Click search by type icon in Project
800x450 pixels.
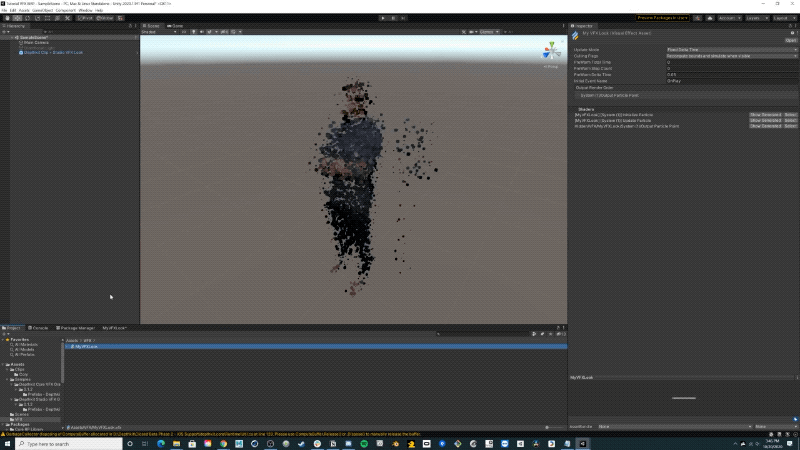click(x=534, y=334)
